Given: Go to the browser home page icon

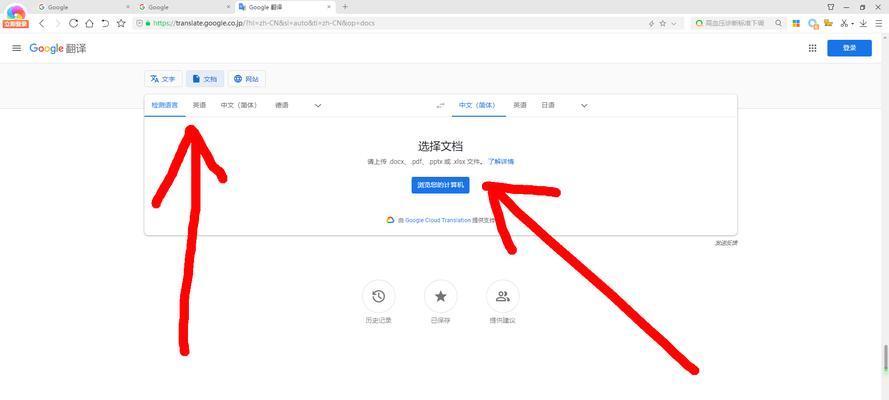Looking at the screenshot, I should (89, 23).
